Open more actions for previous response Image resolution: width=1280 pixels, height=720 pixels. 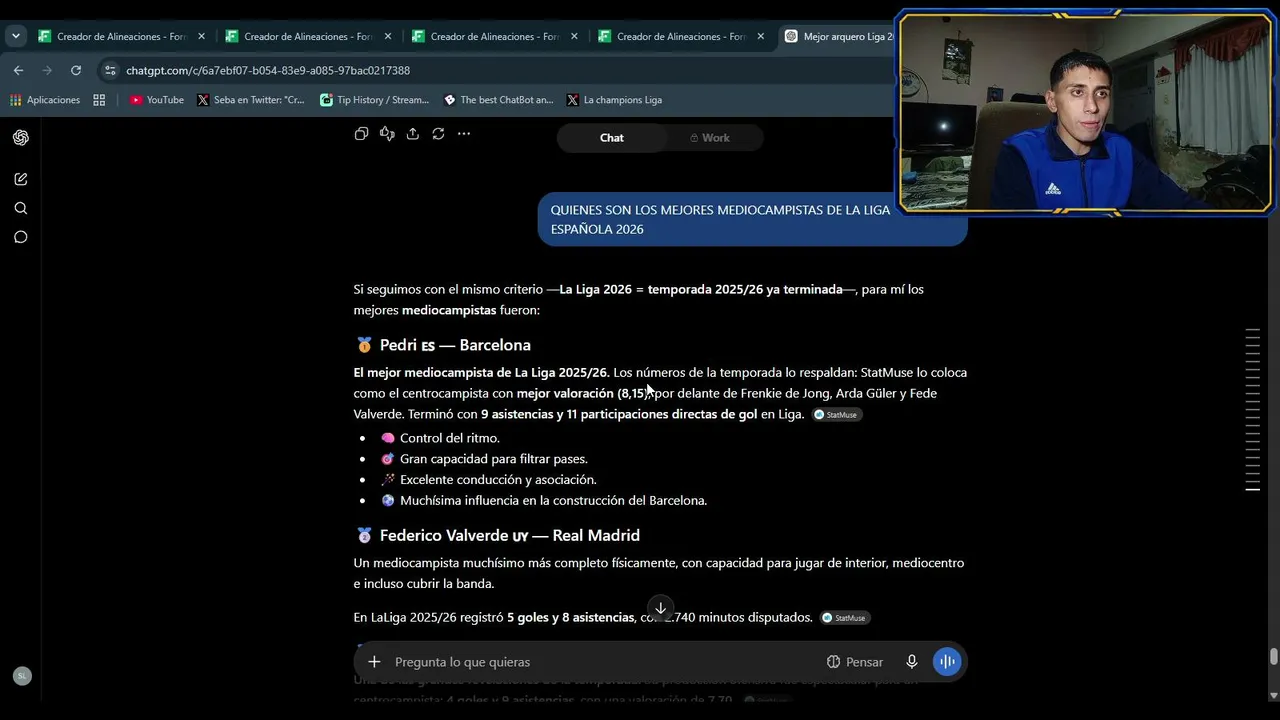(x=464, y=134)
